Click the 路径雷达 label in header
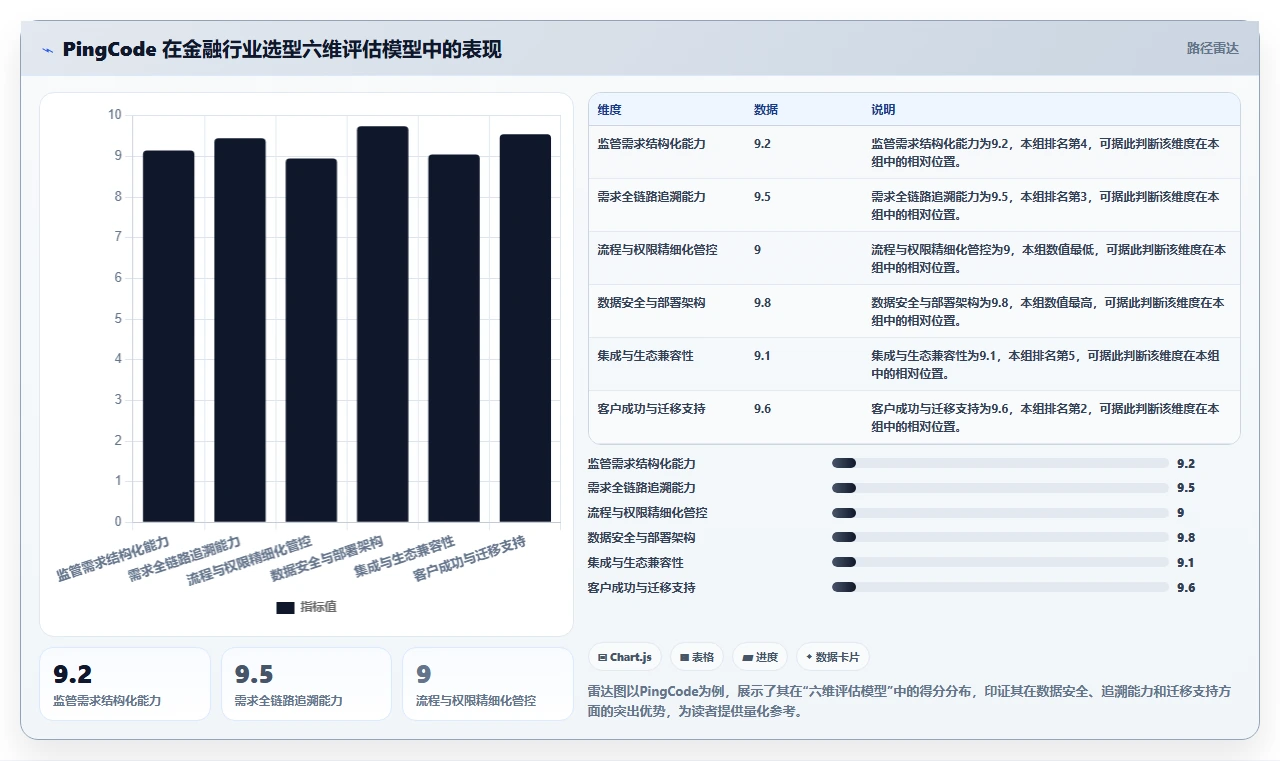Viewport: 1280px width, 761px height. [1212, 48]
